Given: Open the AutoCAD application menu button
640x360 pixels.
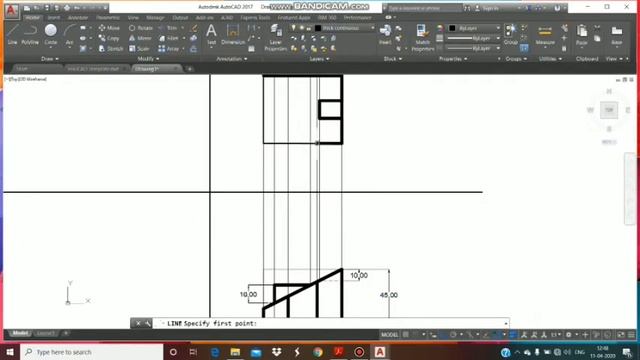Looking at the screenshot, I should (11, 11).
